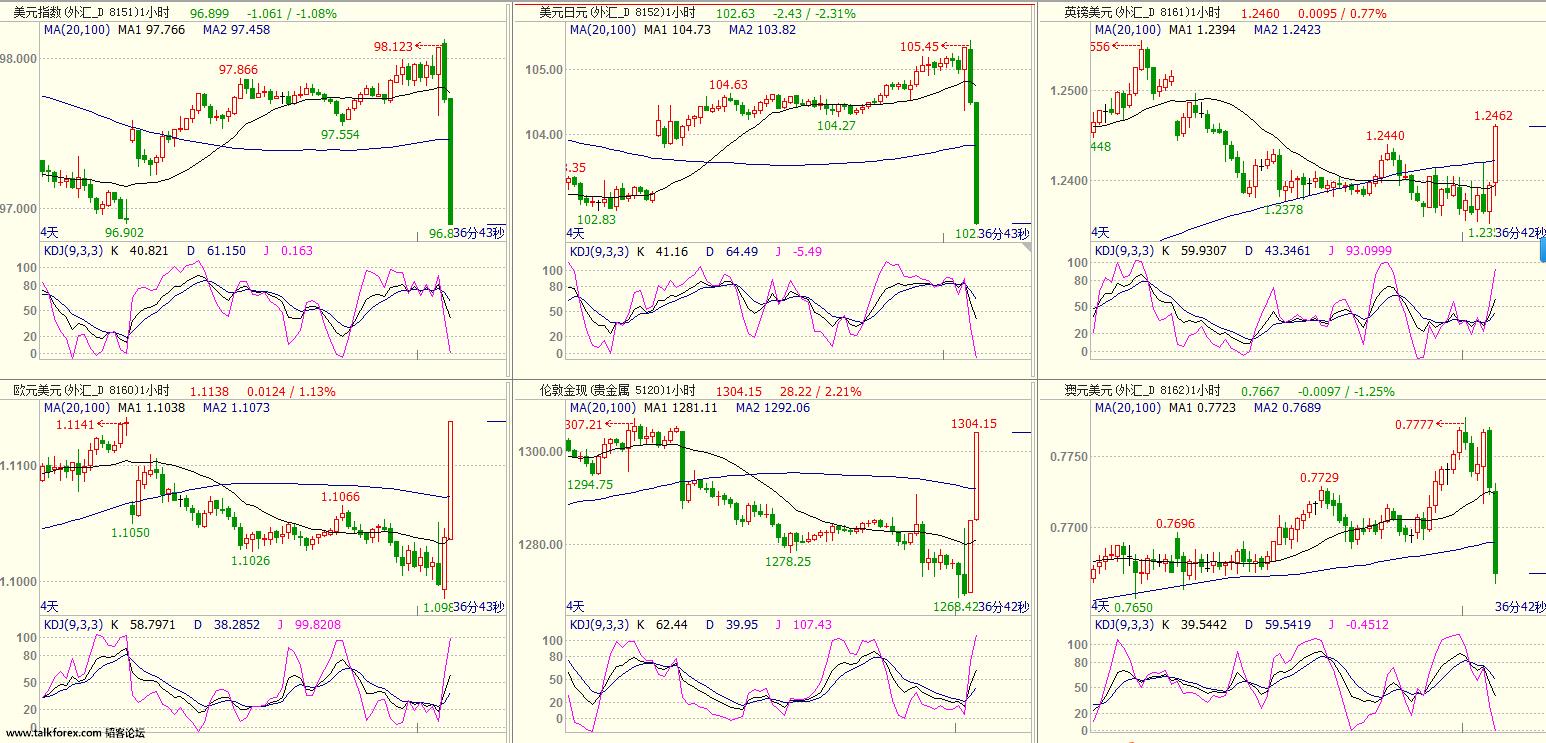Click the 1.2378 low price label

[1284, 209]
